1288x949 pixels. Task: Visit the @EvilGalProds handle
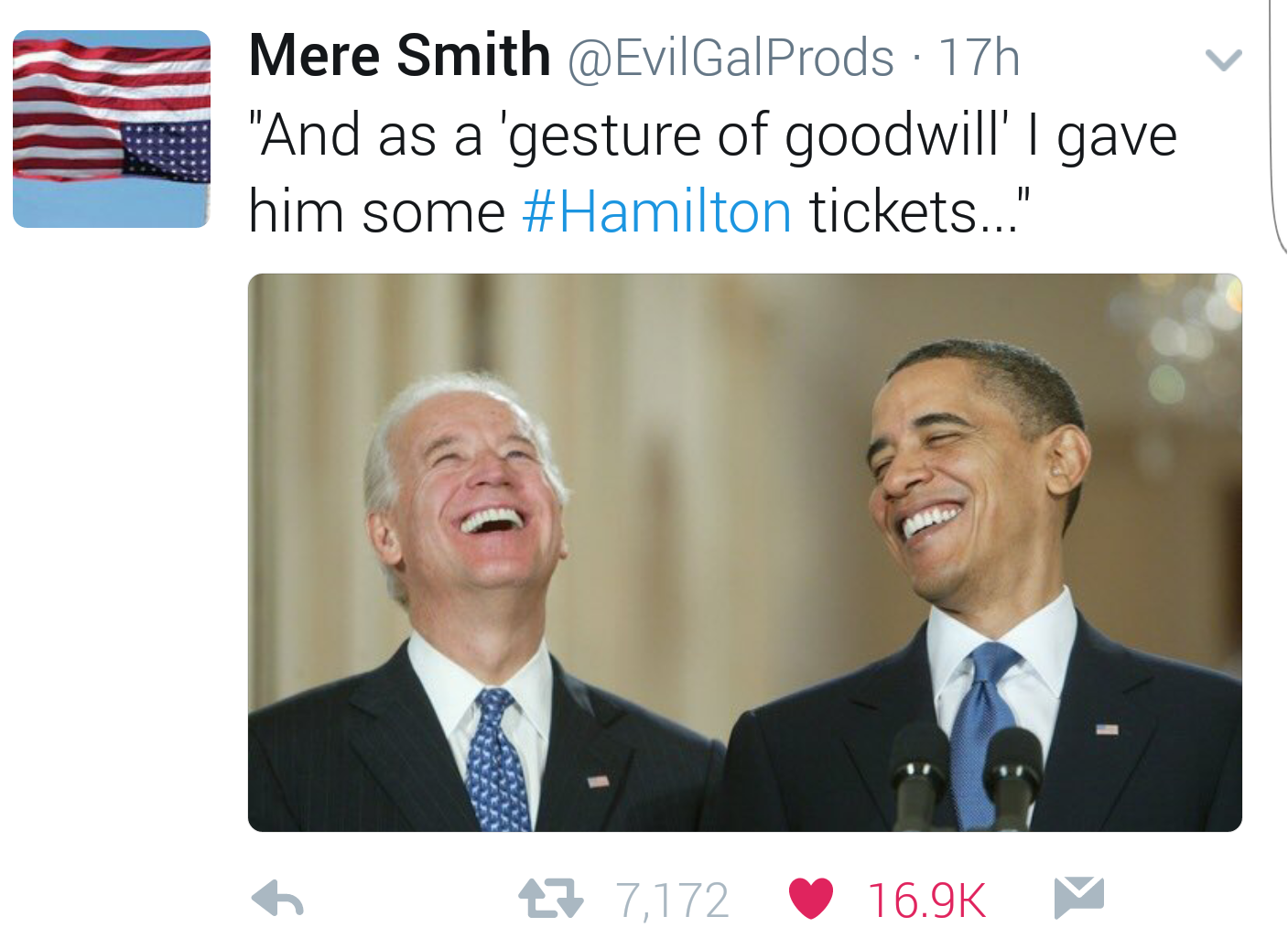731,59
